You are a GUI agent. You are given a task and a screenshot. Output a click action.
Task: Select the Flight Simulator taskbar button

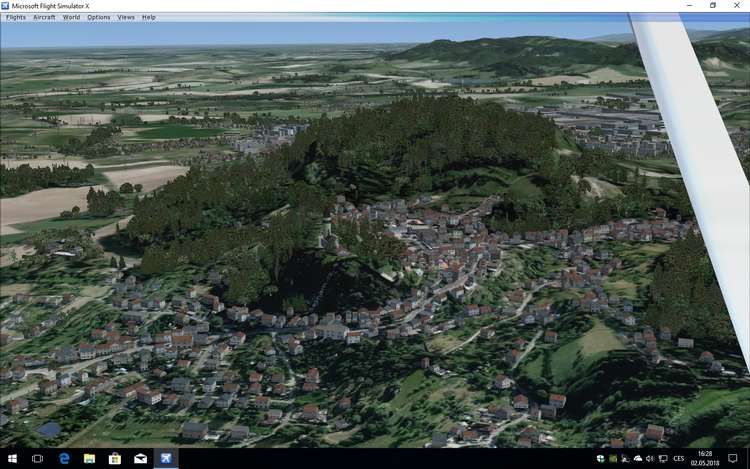click(167, 458)
